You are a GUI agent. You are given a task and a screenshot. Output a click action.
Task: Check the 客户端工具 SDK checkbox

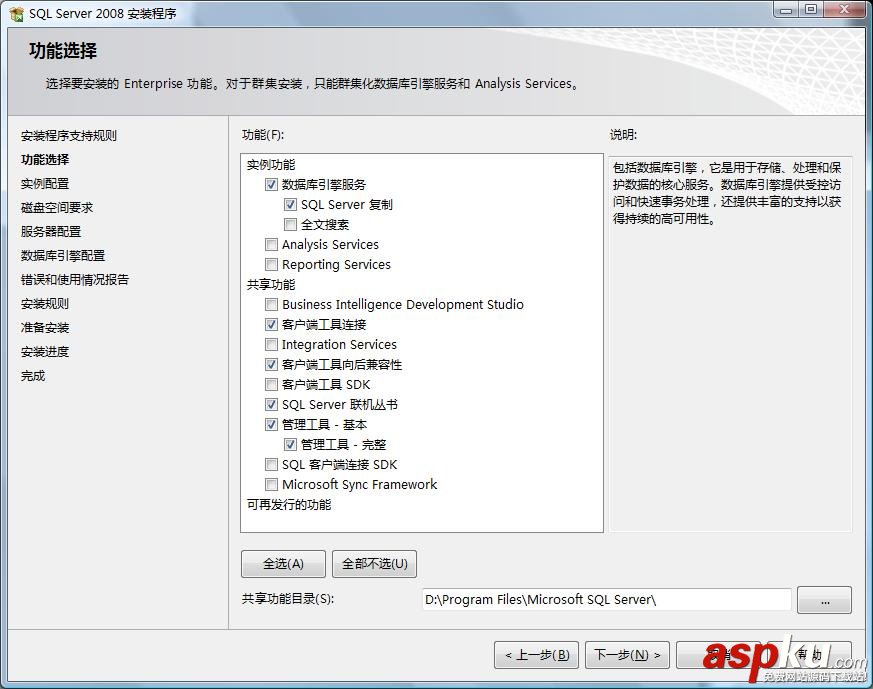tap(271, 385)
